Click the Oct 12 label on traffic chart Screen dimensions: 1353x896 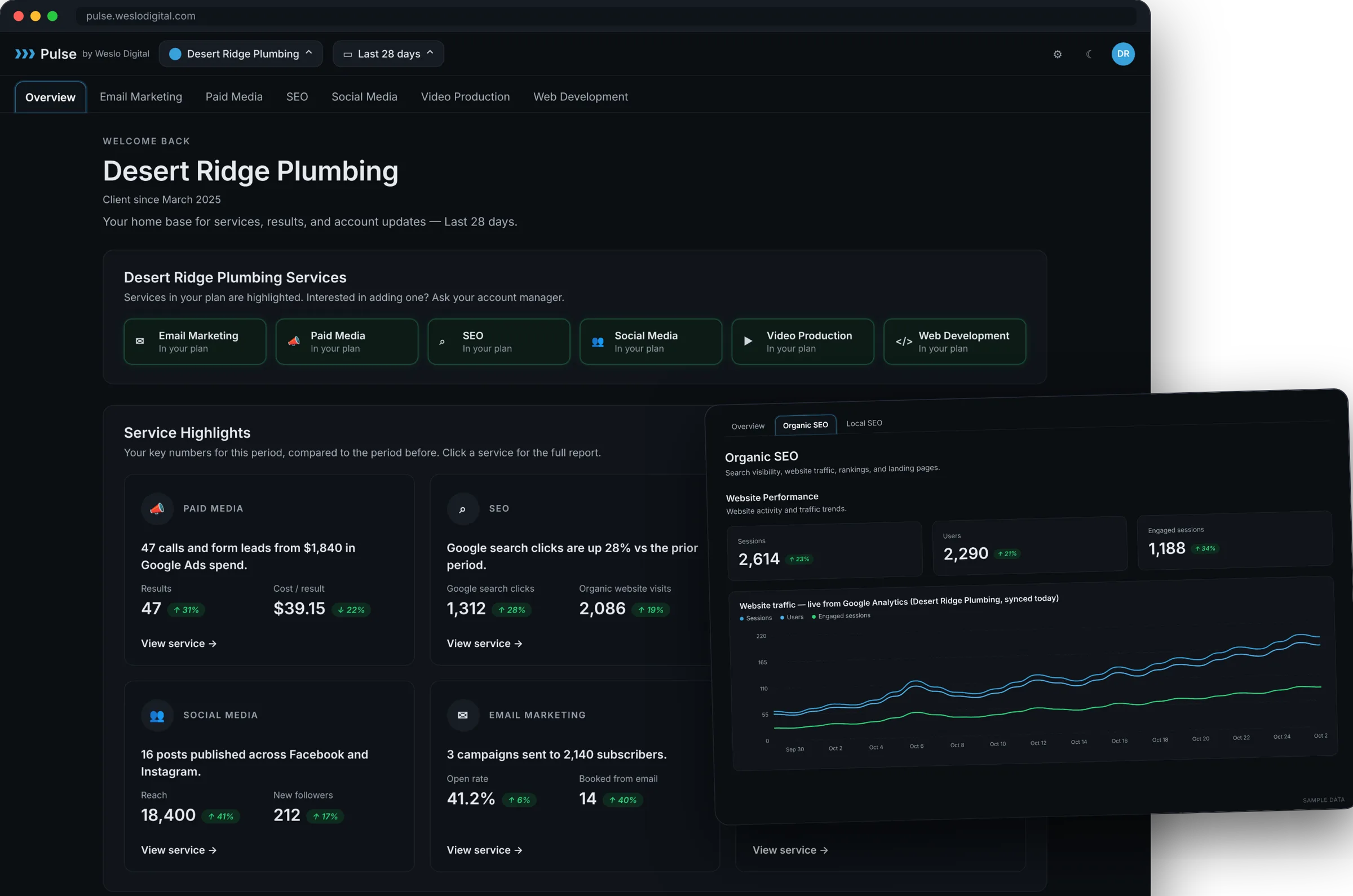1038,743
